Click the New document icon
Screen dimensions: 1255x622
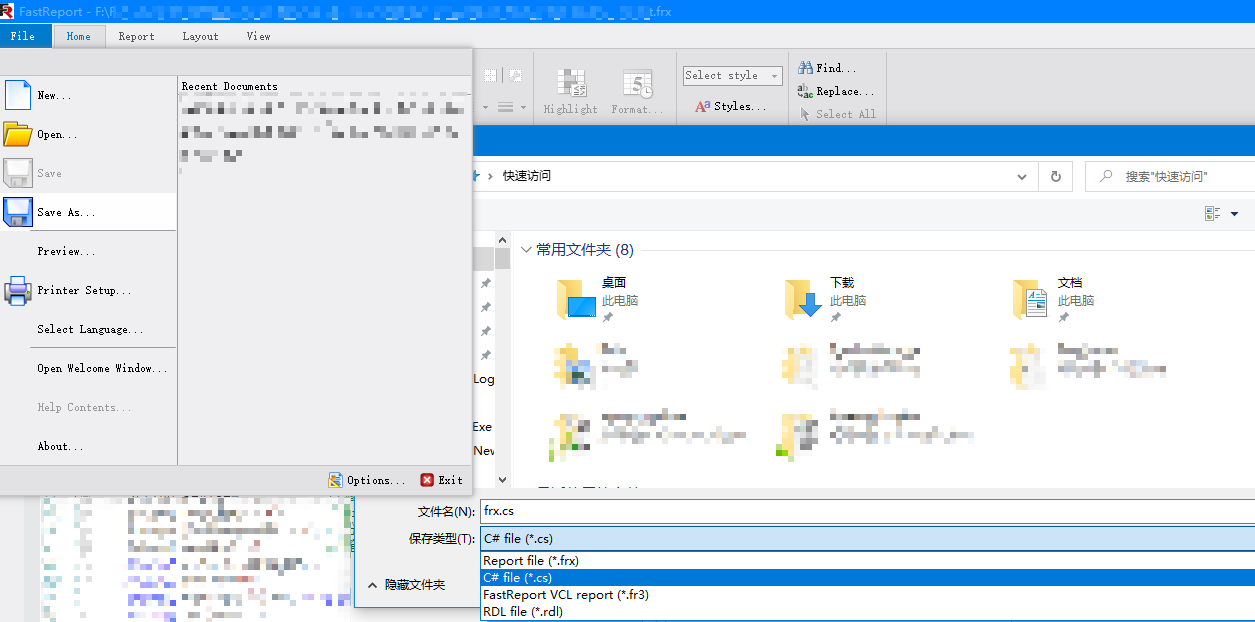pos(18,95)
